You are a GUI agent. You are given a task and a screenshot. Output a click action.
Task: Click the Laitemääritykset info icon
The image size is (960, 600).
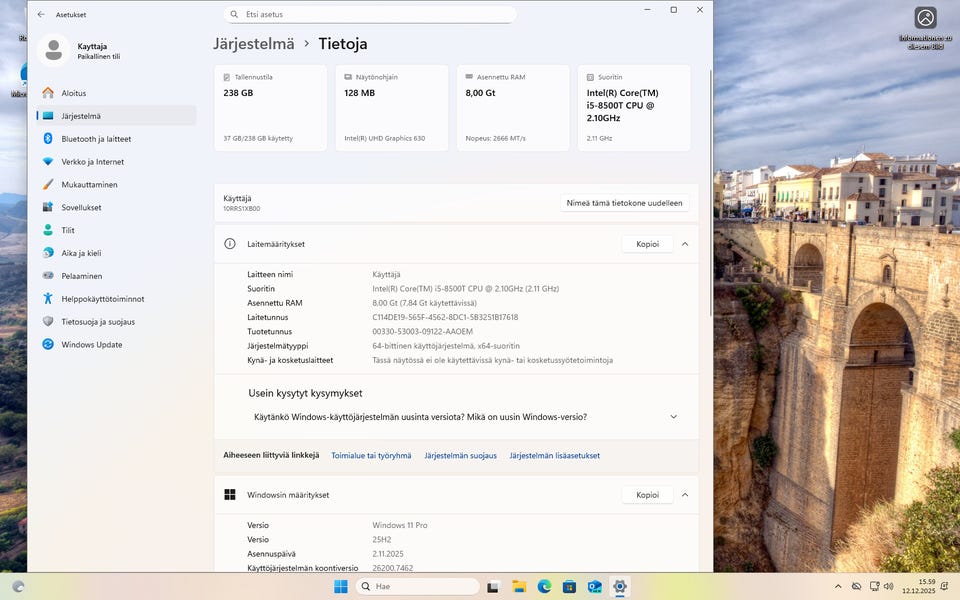click(230, 244)
